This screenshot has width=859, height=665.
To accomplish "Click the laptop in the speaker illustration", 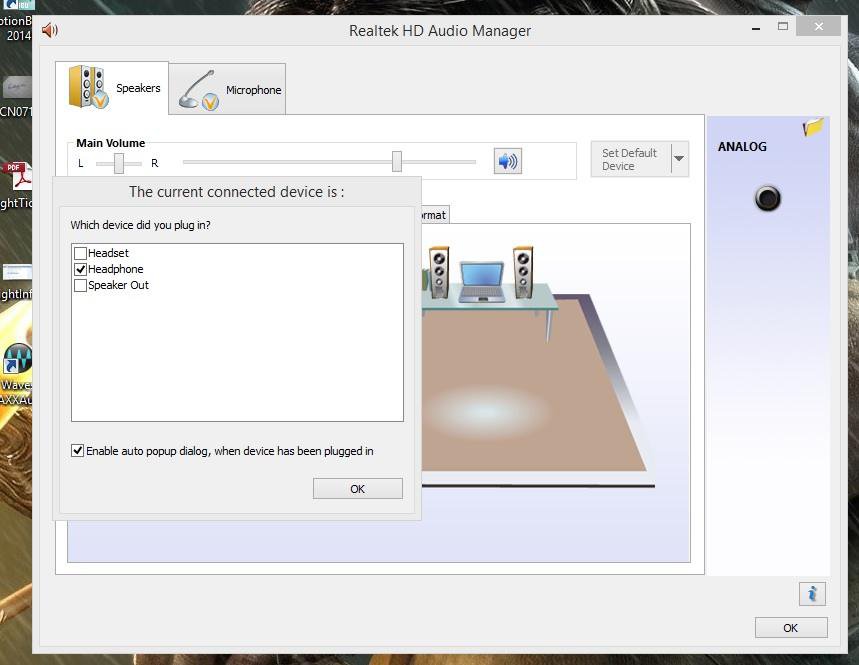I will (x=482, y=282).
